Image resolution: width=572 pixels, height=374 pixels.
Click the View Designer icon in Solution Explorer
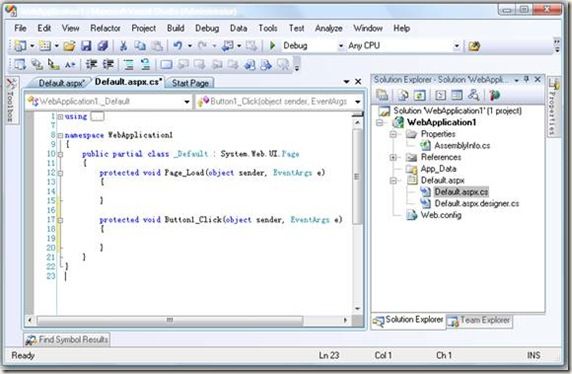(457, 95)
